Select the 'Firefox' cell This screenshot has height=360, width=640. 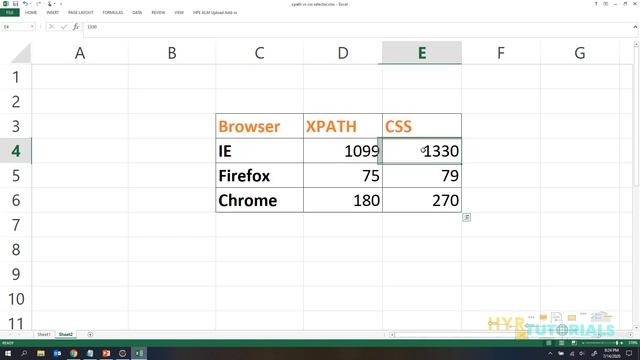pyautogui.click(x=259, y=176)
